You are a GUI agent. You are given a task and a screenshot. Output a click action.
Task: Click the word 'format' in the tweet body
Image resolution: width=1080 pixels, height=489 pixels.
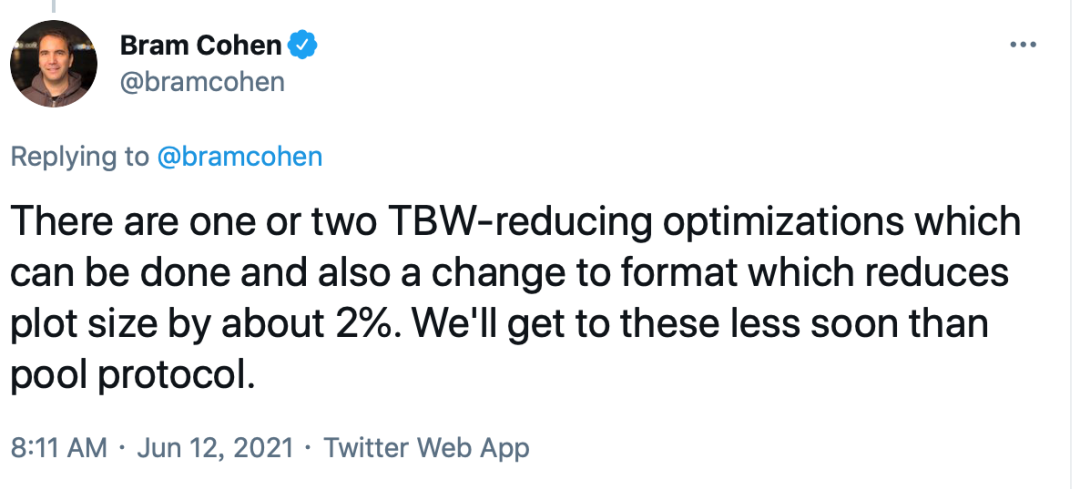(x=680, y=273)
